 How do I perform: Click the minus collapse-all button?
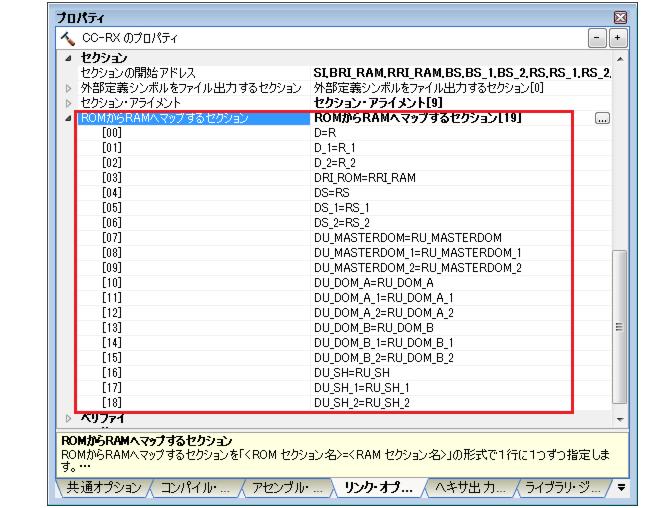(597, 39)
